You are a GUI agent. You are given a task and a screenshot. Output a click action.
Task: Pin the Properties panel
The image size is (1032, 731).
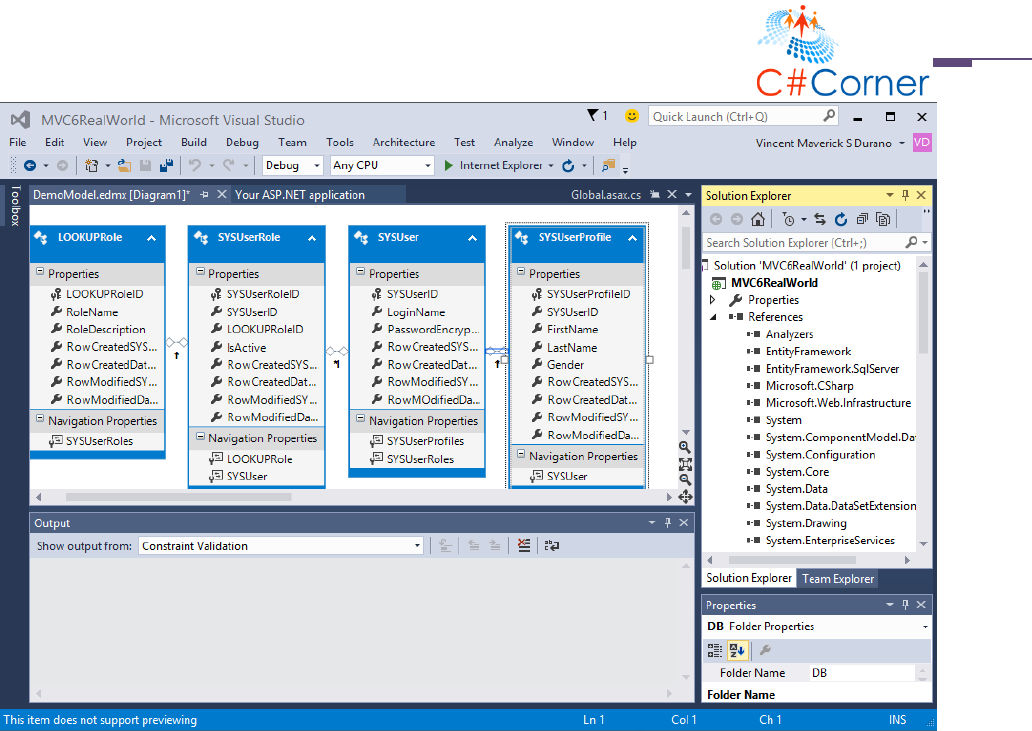tap(906, 604)
